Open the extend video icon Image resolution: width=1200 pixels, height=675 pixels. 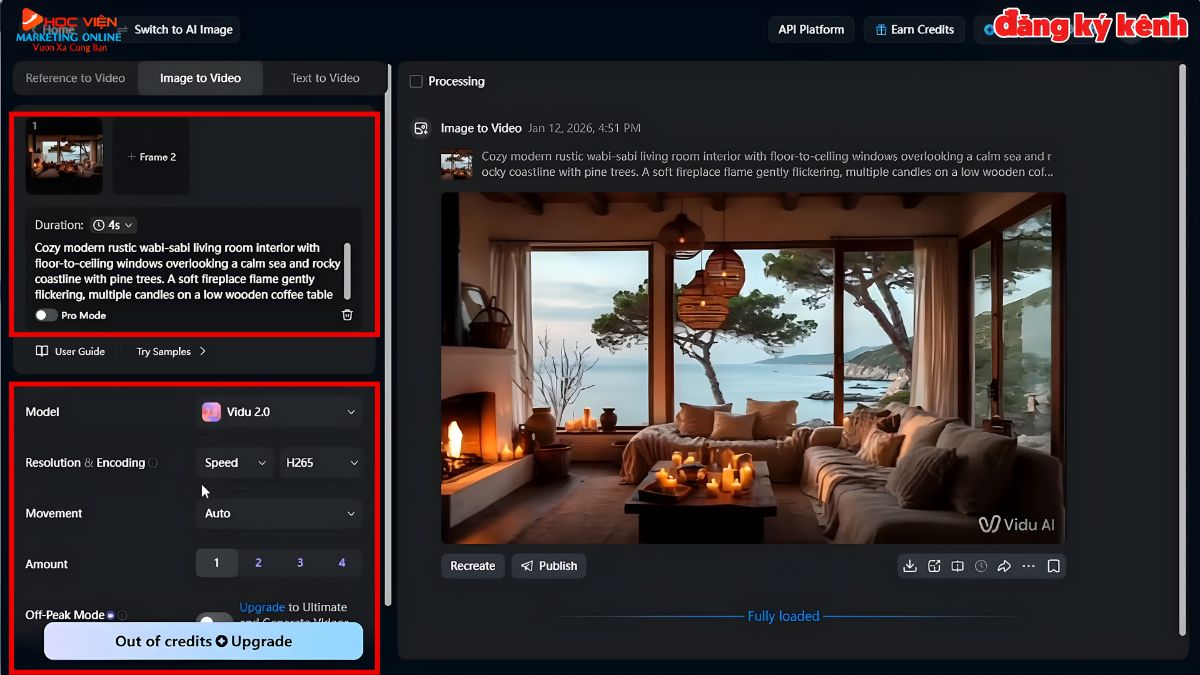pos(934,565)
